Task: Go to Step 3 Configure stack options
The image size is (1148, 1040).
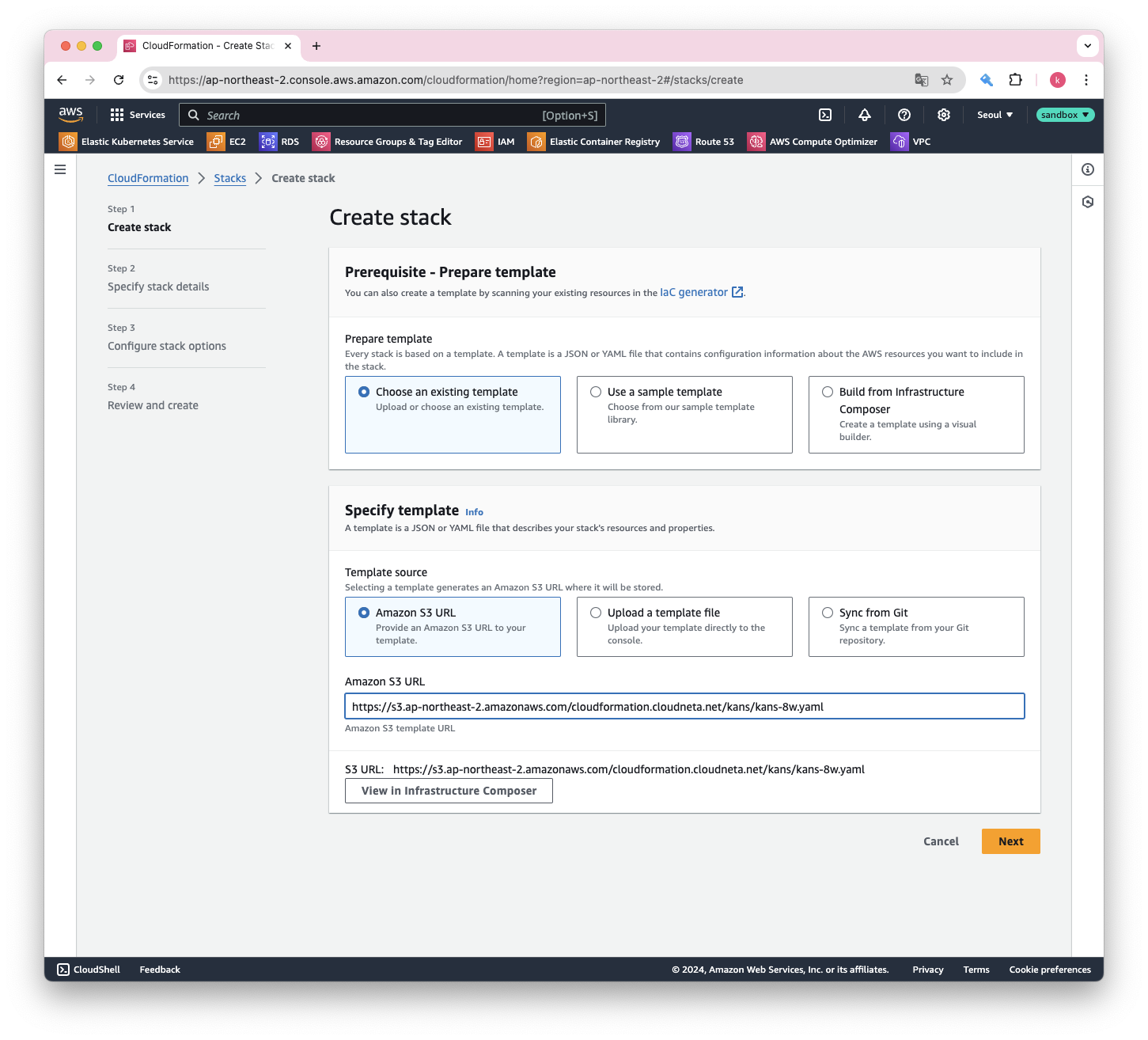Action: click(167, 346)
